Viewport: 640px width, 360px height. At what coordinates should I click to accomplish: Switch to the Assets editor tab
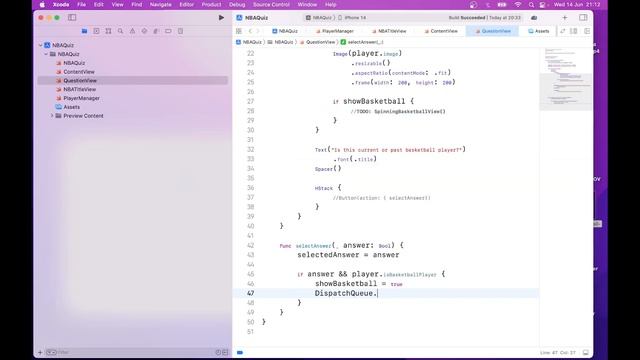click(x=539, y=31)
